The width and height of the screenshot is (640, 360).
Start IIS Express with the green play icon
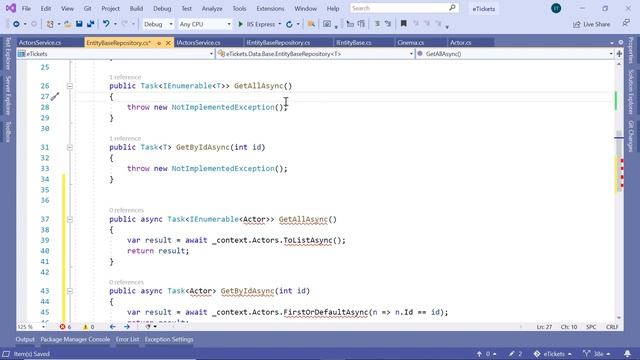pos(240,24)
